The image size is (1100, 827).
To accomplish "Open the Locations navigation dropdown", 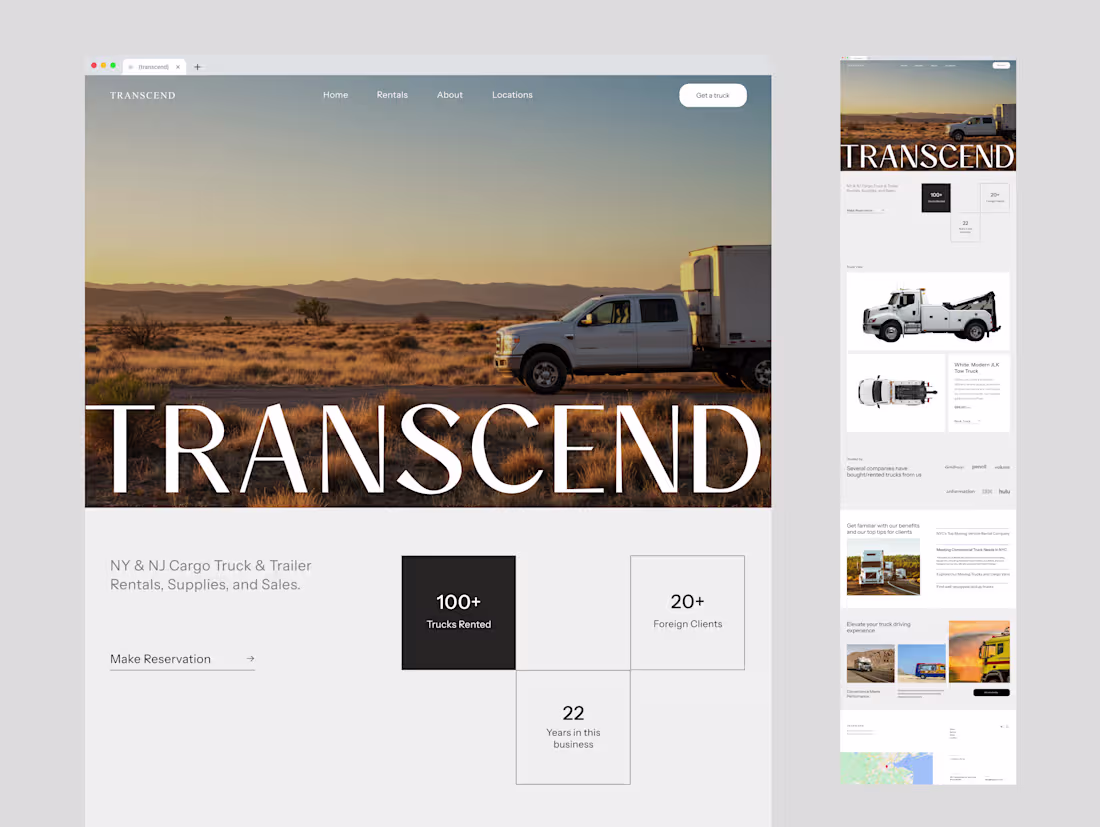I will (x=512, y=95).
